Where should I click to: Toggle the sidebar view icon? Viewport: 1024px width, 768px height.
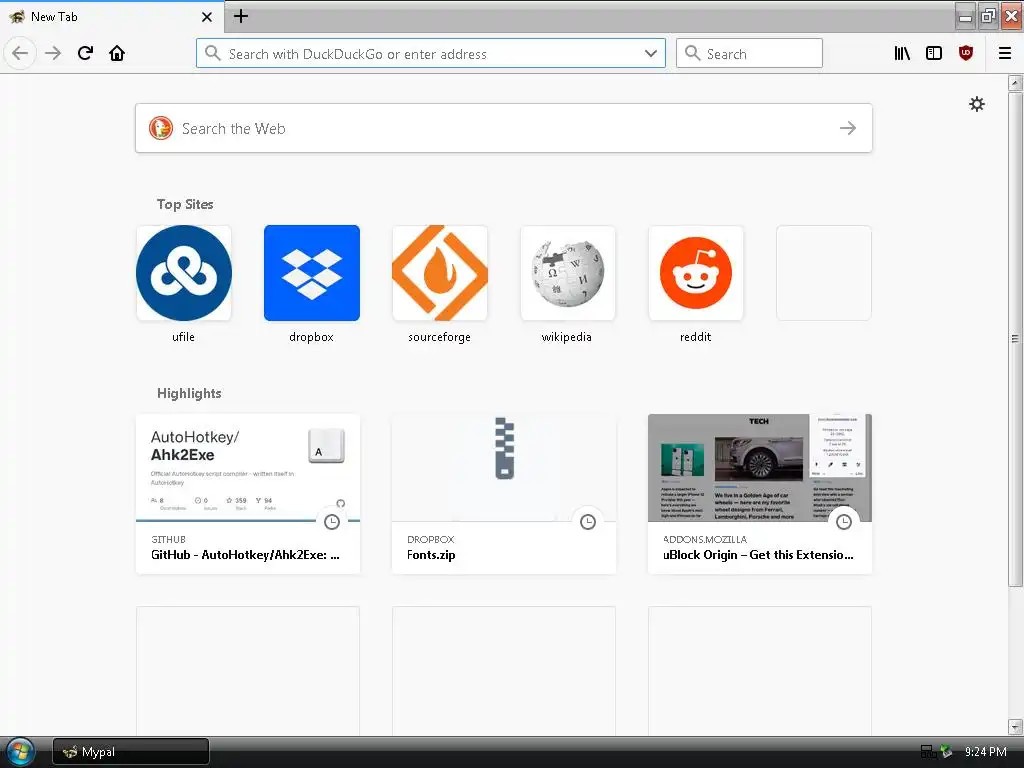click(x=934, y=53)
